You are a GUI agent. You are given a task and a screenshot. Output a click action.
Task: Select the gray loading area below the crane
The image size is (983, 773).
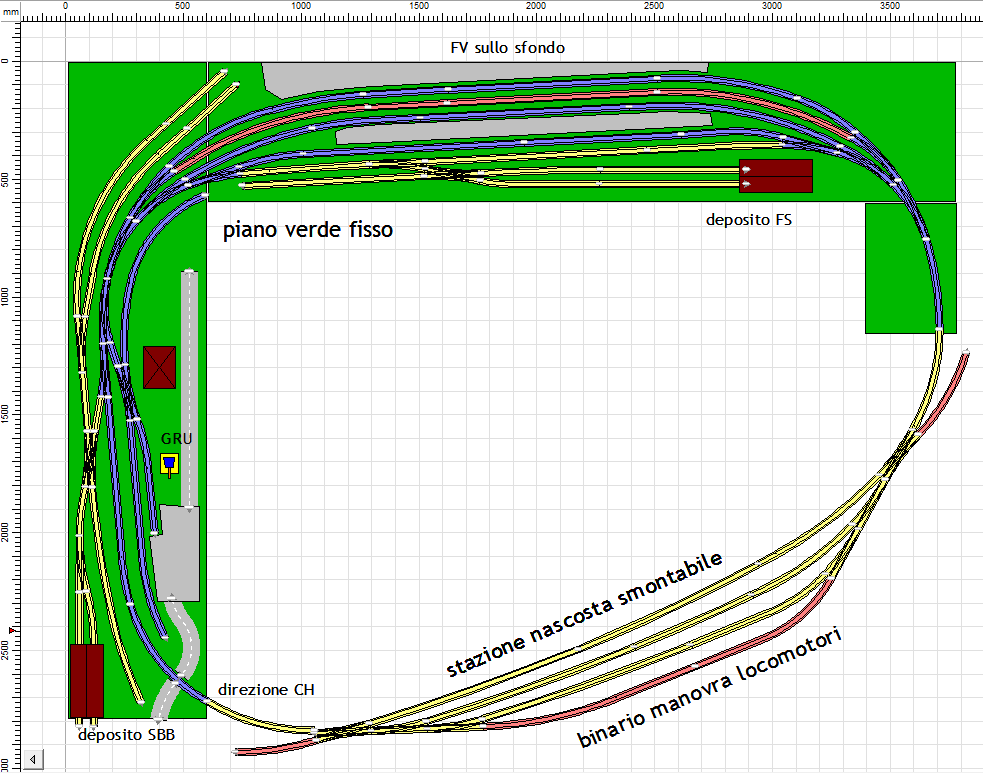pyautogui.click(x=180, y=552)
